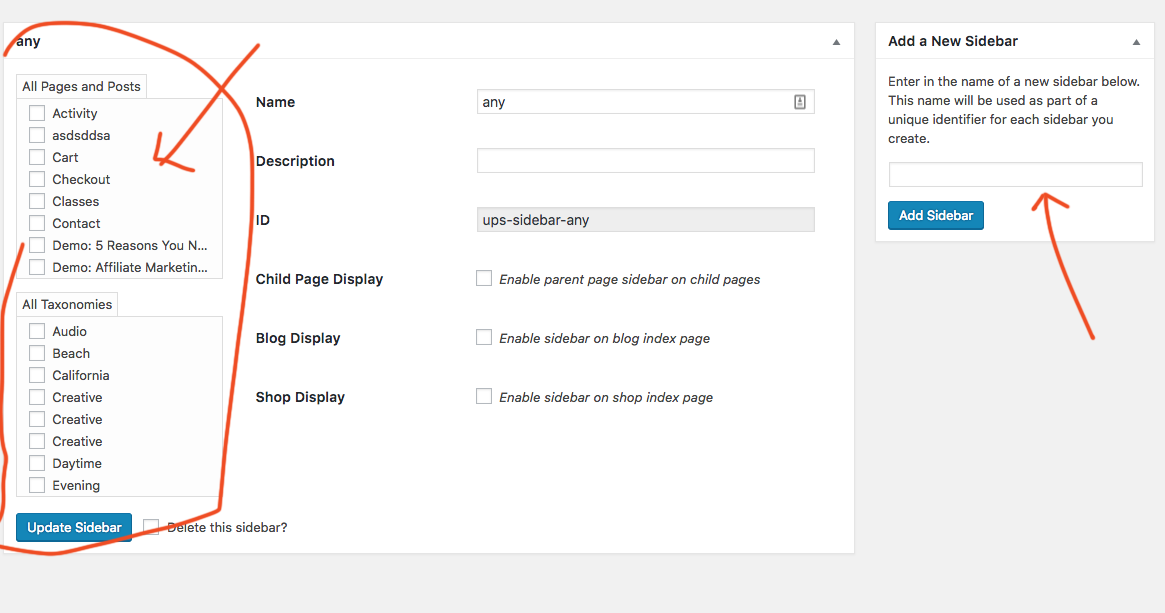The height and width of the screenshot is (613, 1165).
Task: Tick the Evening taxonomy checkbox
Action: pyautogui.click(x=37, y=485)
